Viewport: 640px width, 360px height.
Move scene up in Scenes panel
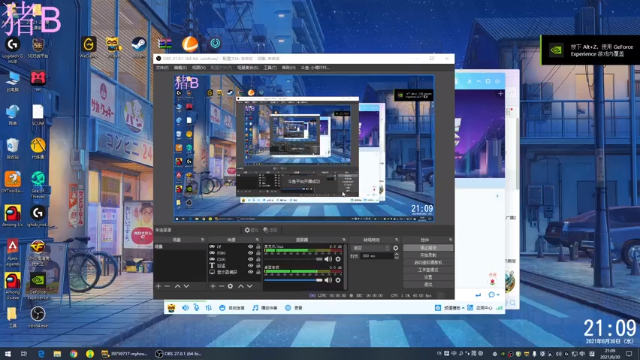[x=177, y=287]
